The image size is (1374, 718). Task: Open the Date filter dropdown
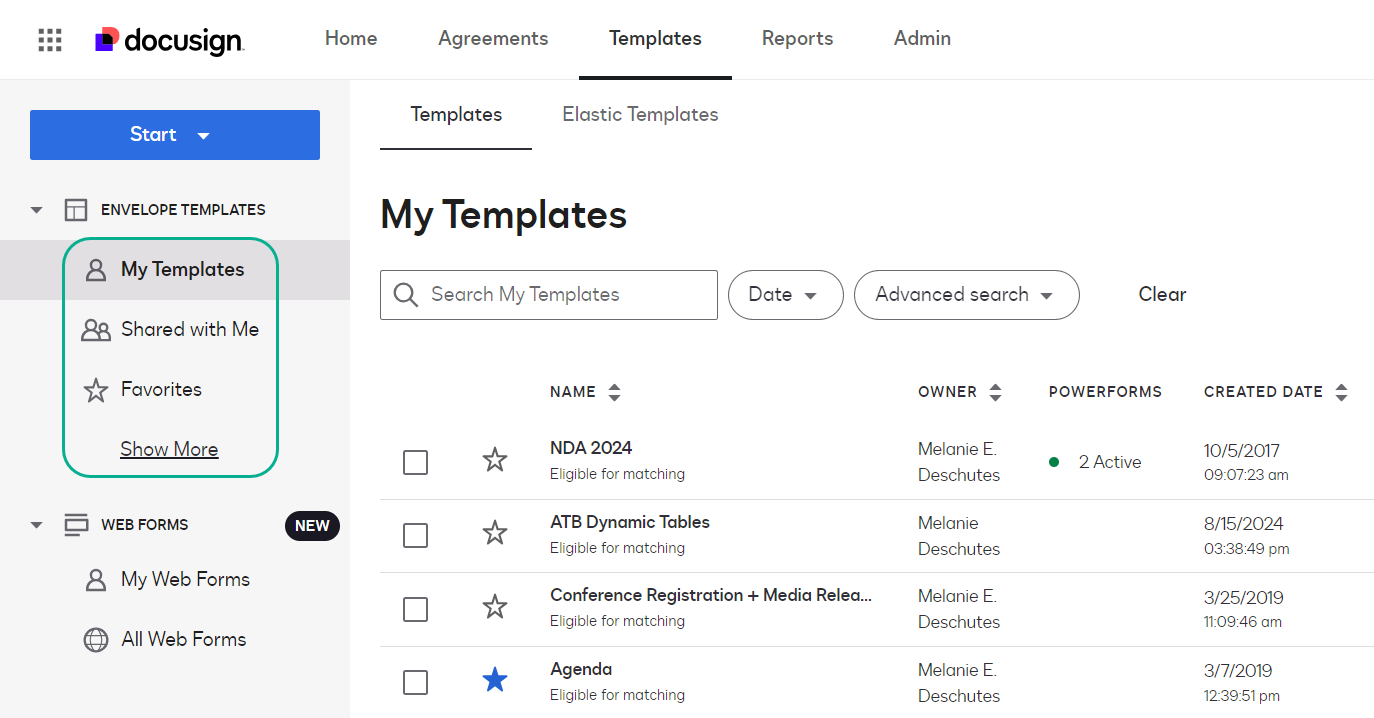point(785,295)
